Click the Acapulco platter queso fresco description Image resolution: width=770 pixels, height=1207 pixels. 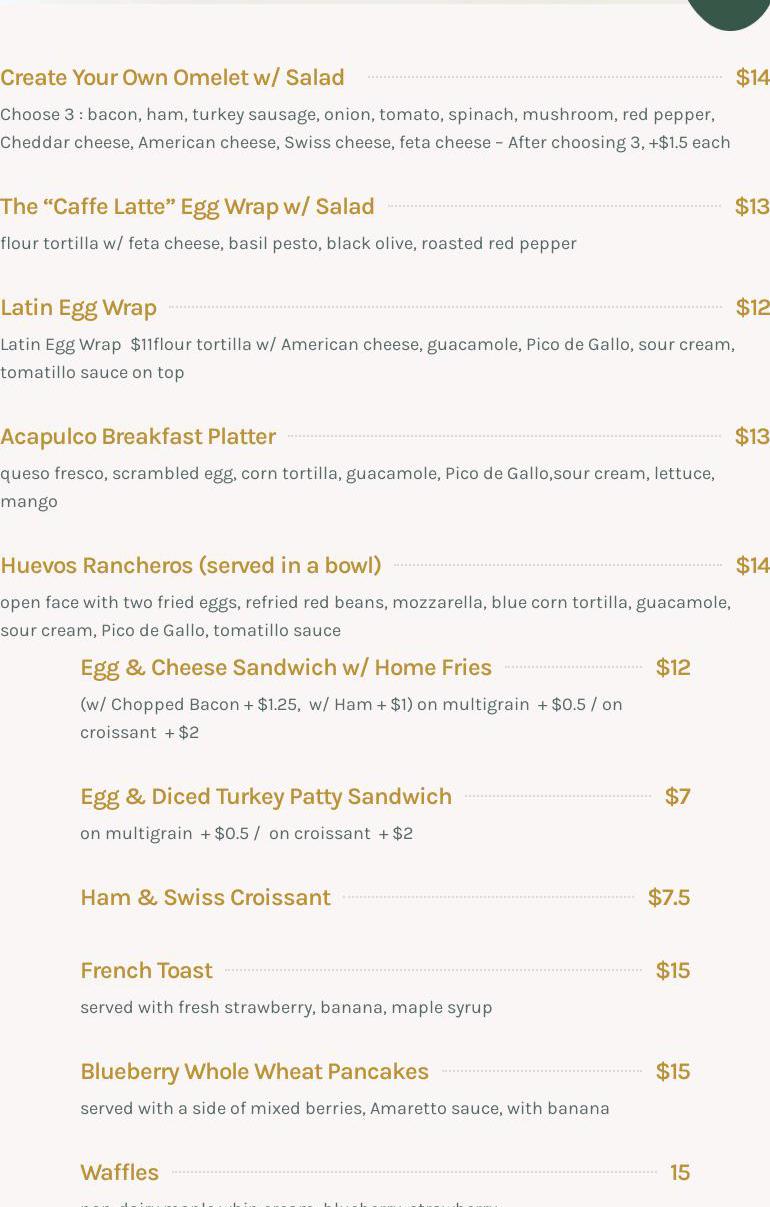click(x=357, y=487)
